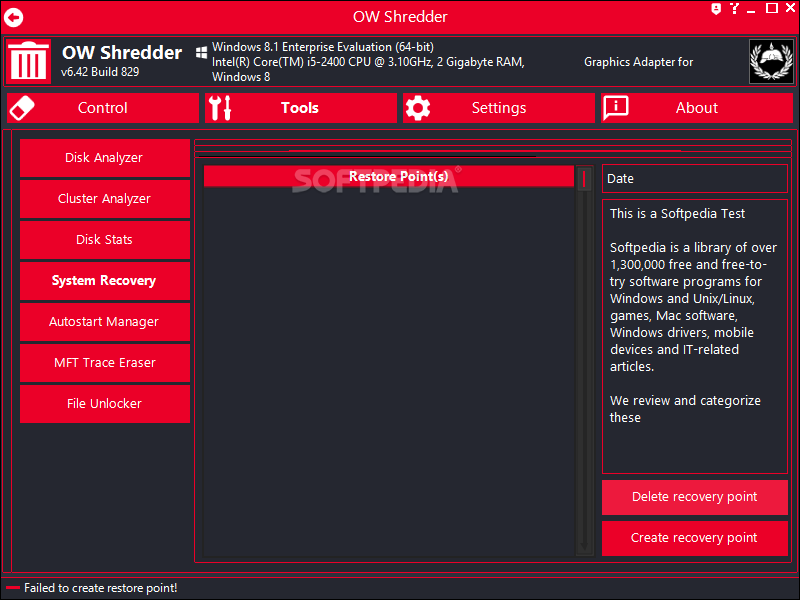Click the back arrow icon in title bar

click(x=14, y=17)
